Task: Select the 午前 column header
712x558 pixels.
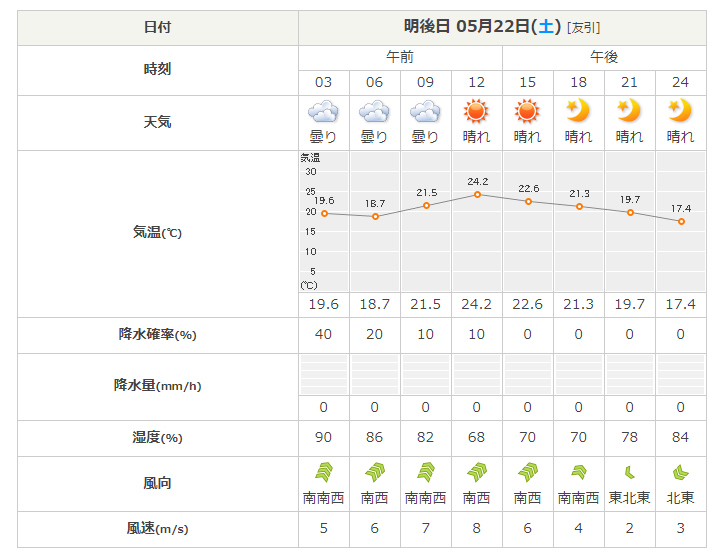Action: pyautogui.click(x=400, y=57)
